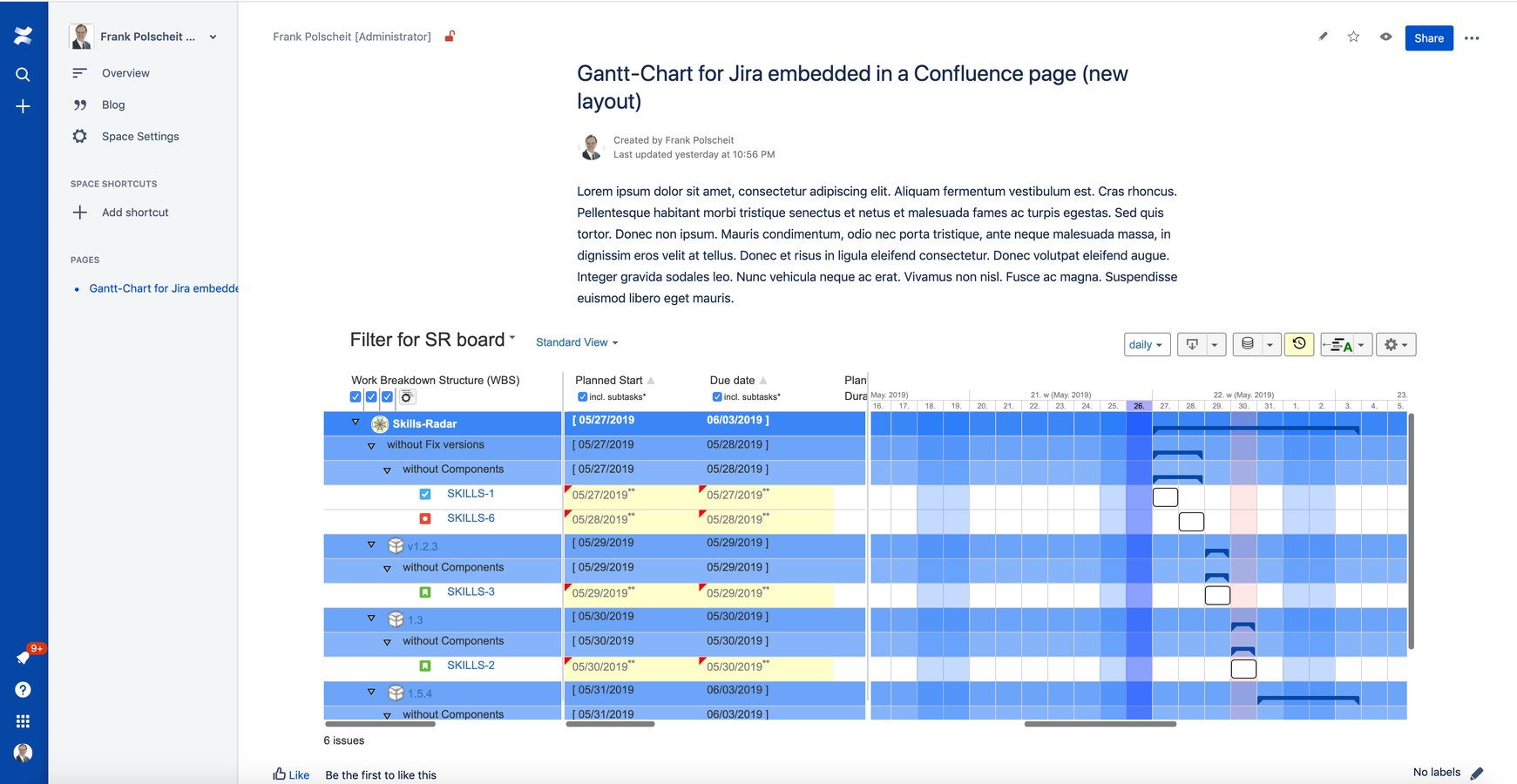Screen dimensions: 1517x784
Task: Open the Overview sidebar item
Action: coord(125,73)
